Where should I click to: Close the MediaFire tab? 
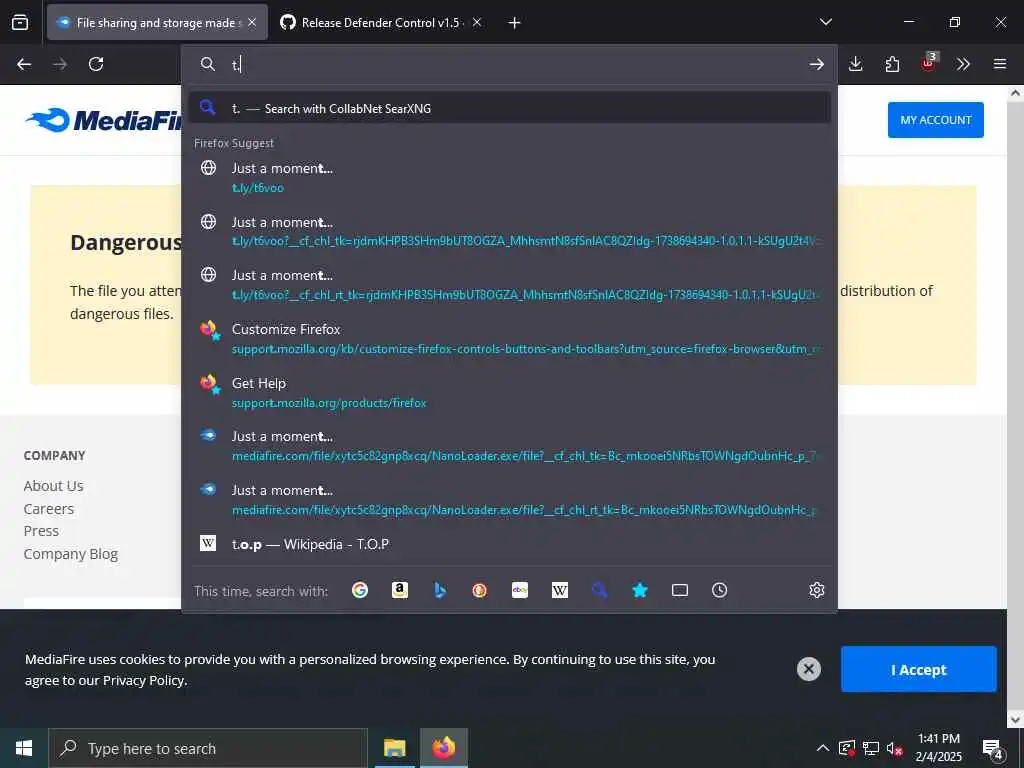[252, 22]
